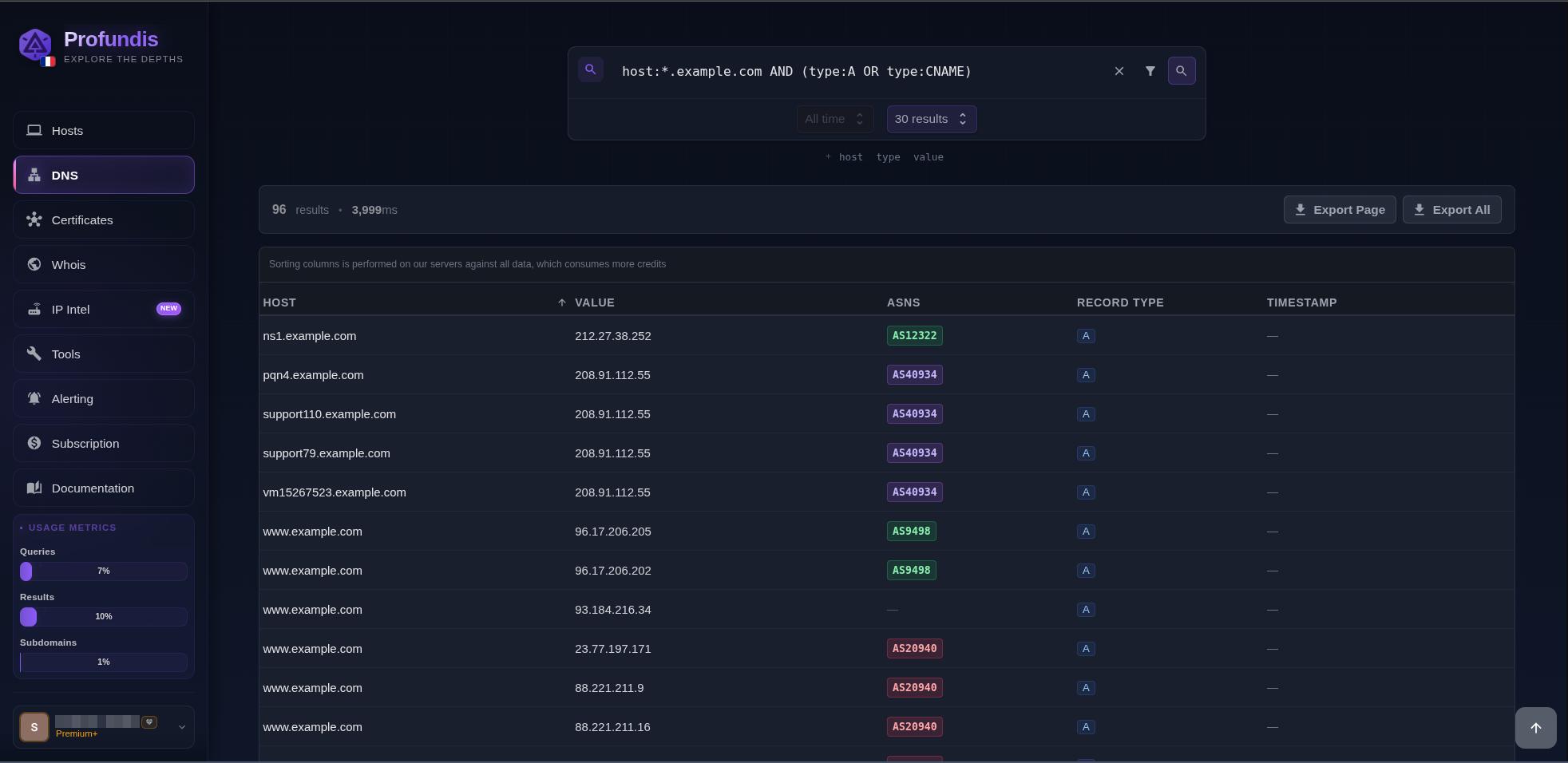
Task: Click the Queries usage progress bar
Action: tap(102, 571)
